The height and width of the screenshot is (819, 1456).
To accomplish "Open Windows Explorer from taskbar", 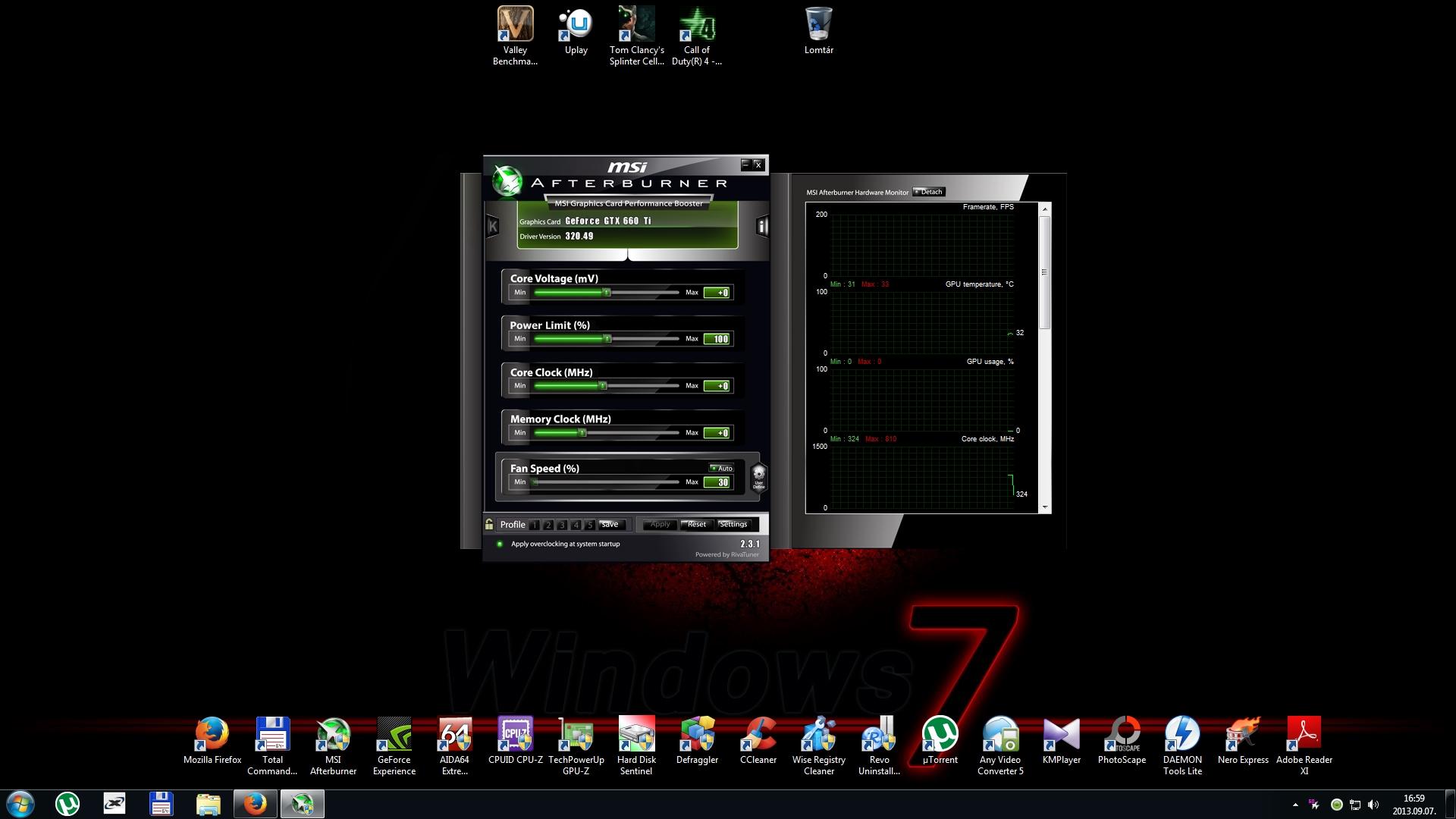I will [x=208, y=804].
